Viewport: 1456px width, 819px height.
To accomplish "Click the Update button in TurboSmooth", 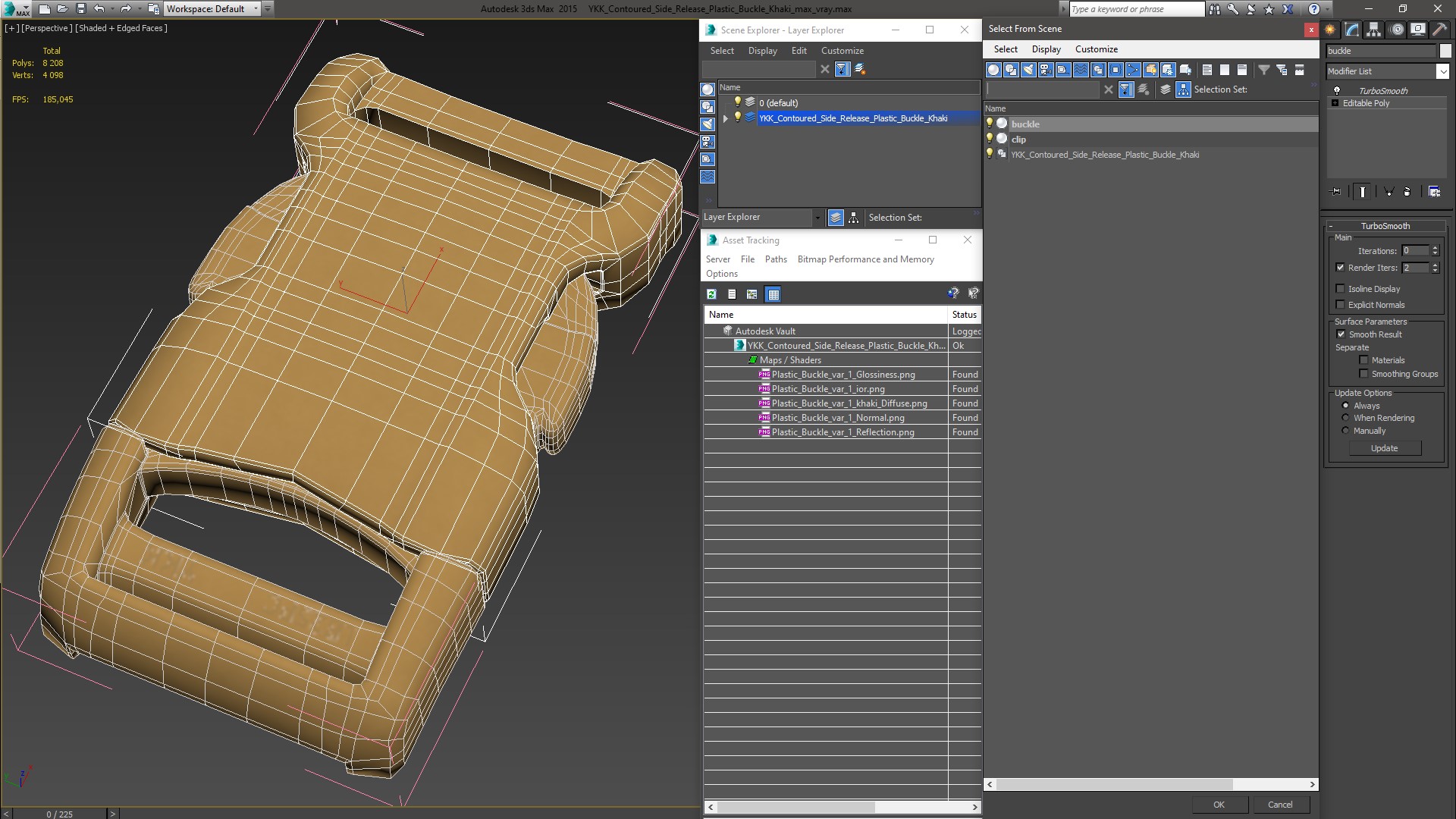I will (x=1384, y=448).
